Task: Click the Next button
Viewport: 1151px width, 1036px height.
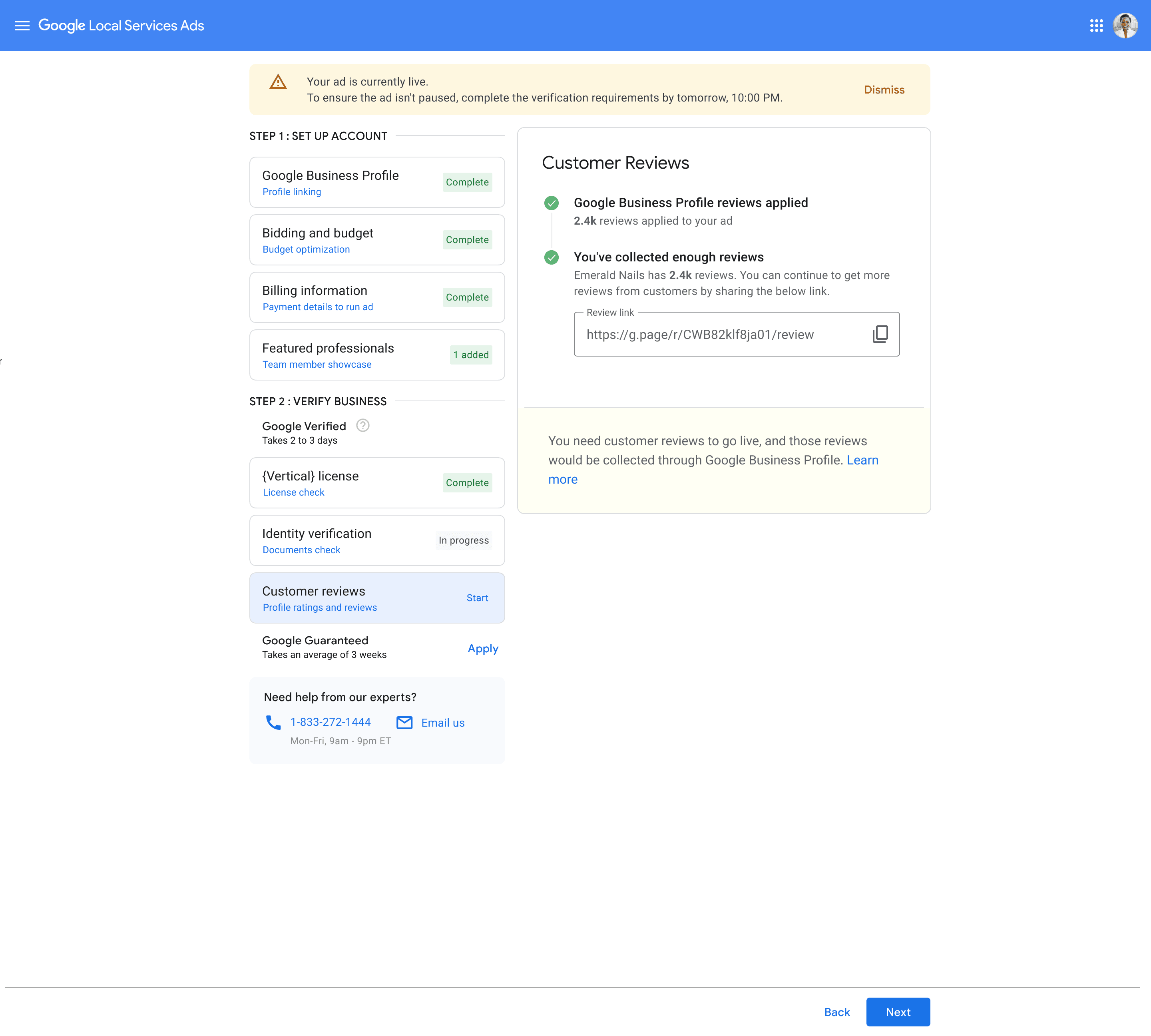Action: [898, 1012]
